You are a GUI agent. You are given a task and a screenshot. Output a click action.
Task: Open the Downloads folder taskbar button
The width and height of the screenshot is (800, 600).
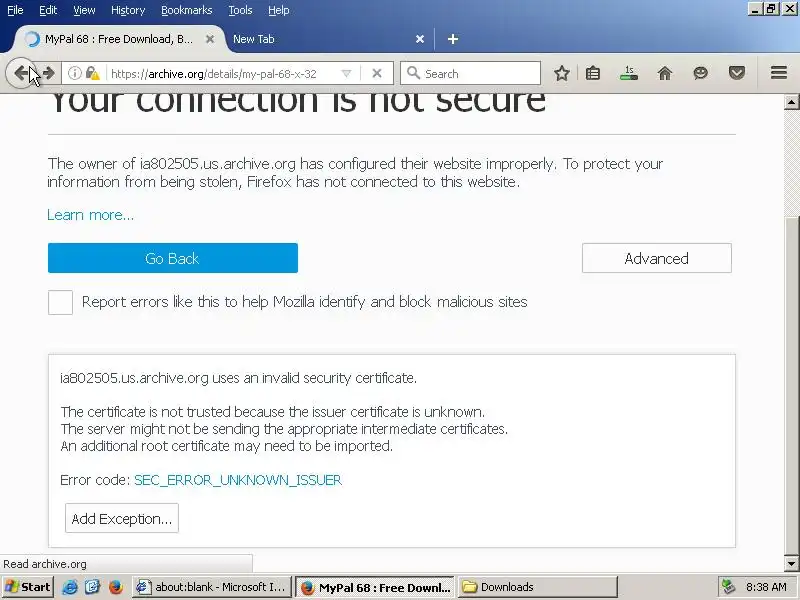coord(537,587)
